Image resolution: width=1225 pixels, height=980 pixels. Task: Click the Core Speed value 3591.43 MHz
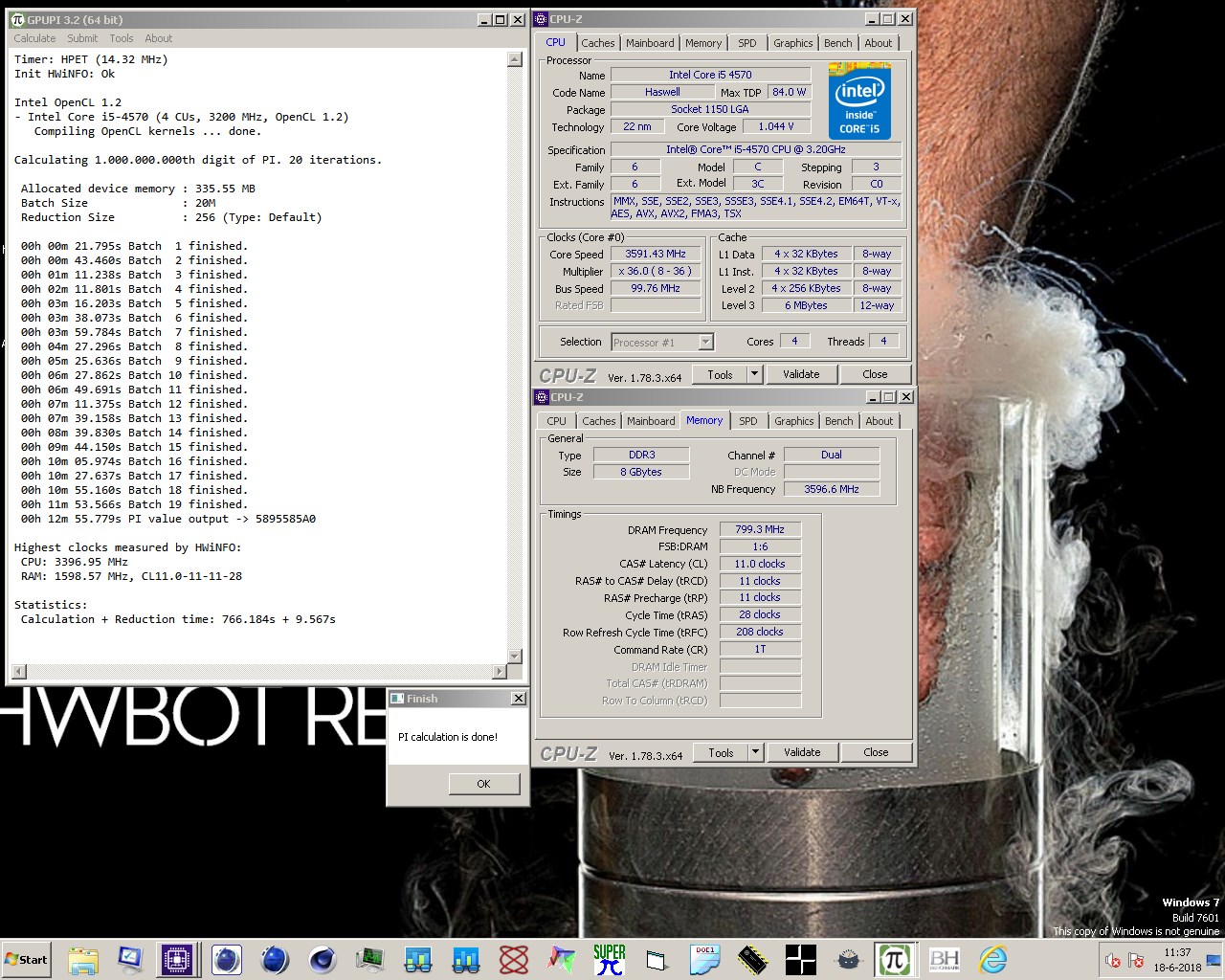coord(656,255)
